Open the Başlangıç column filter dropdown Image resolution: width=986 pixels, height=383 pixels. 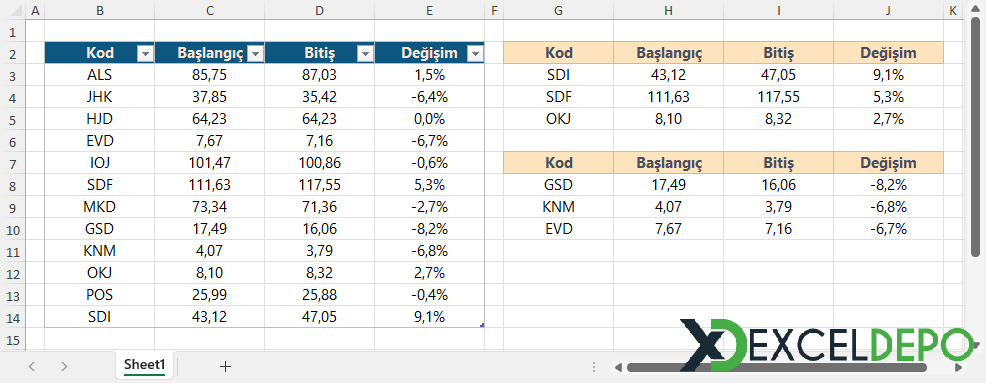(x=255, y=55)
